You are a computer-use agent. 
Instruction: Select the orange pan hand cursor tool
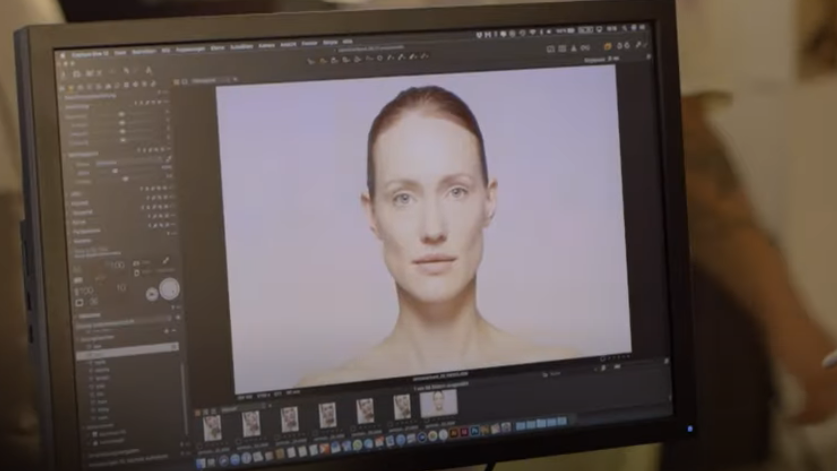tap(323, 61)
